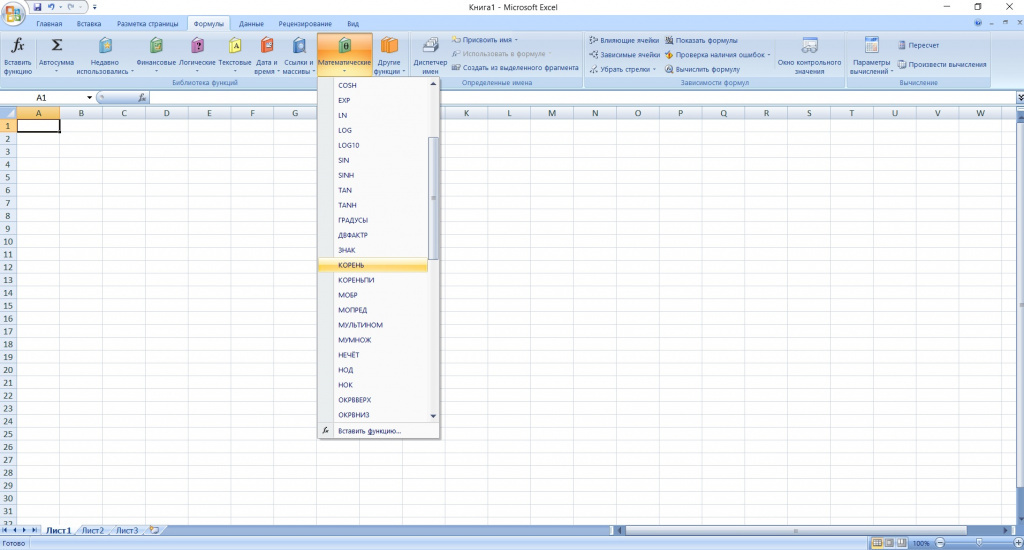Toggle Показать формулы (Show Formulas)
1024x550 pixels.
tap(701, 40)
